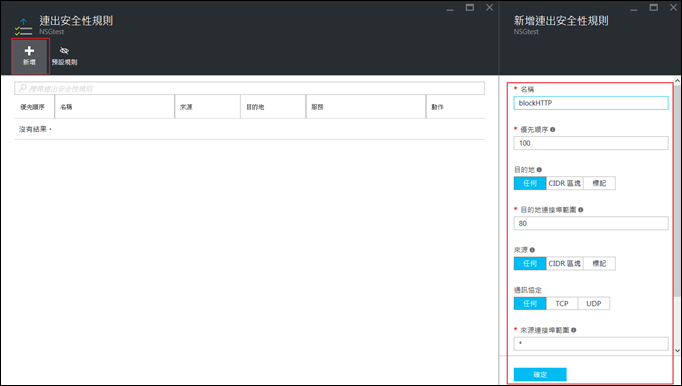The width and height of the screenshot is (682, 386).
Task: Click the info icon next to 來源
Action: [x=532, y=250]
